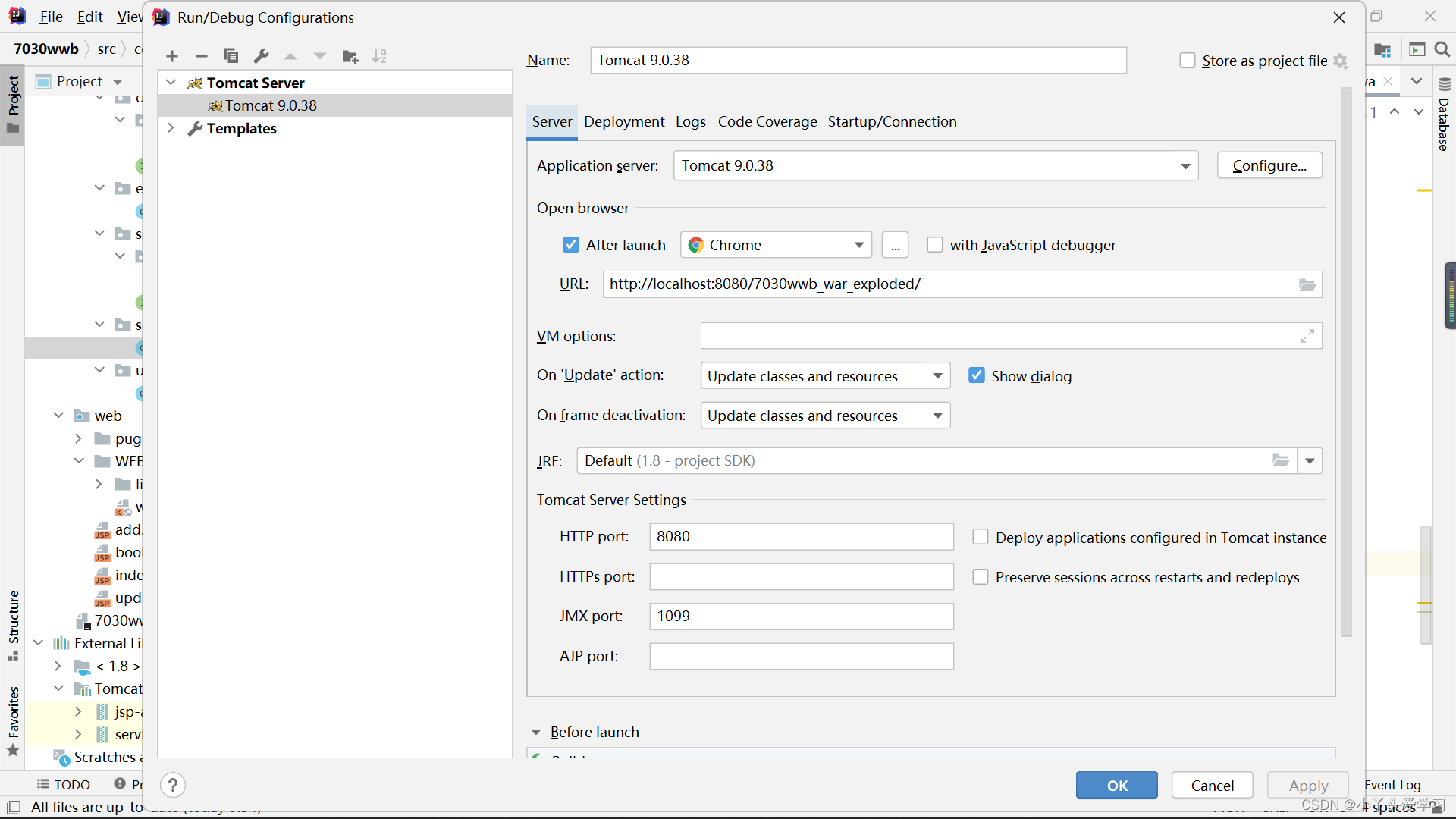Click project structure icon in main toolbar
This screenshot has height=819, width=1456.
(1382, 49)
